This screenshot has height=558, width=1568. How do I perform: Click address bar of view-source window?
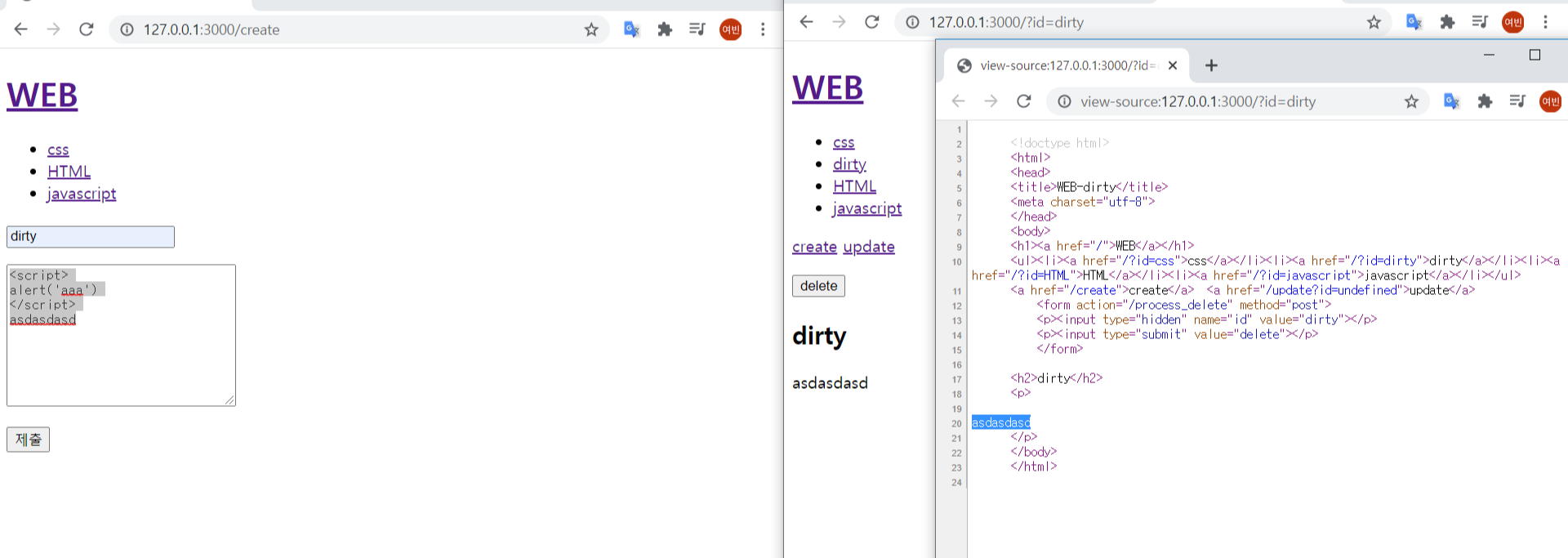tap(1237, 101)
